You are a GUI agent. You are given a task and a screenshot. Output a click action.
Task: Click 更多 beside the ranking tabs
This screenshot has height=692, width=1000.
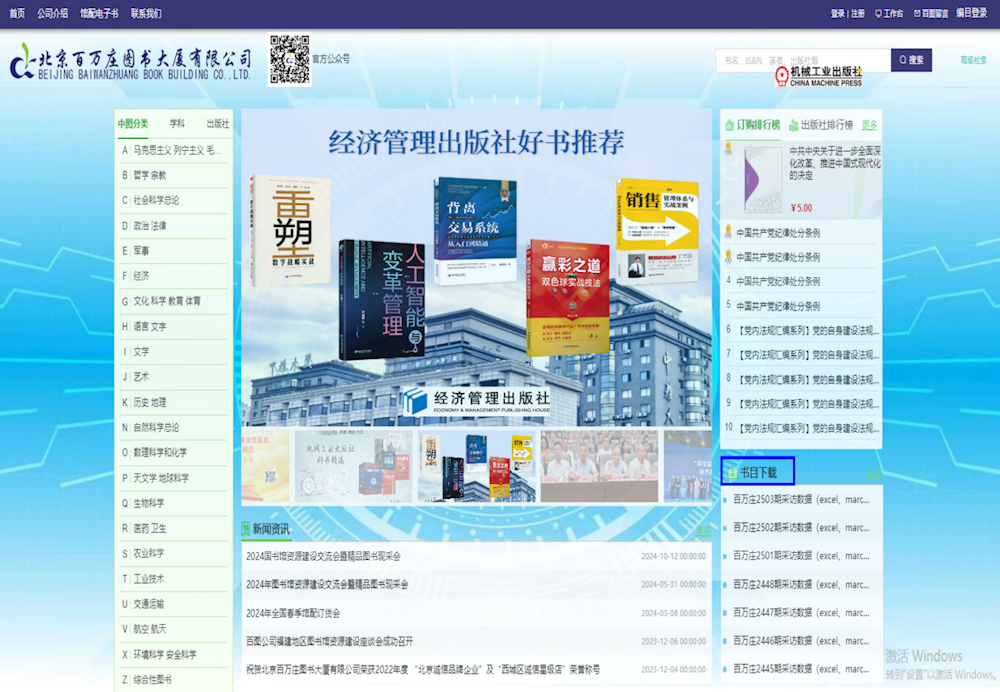870,126
